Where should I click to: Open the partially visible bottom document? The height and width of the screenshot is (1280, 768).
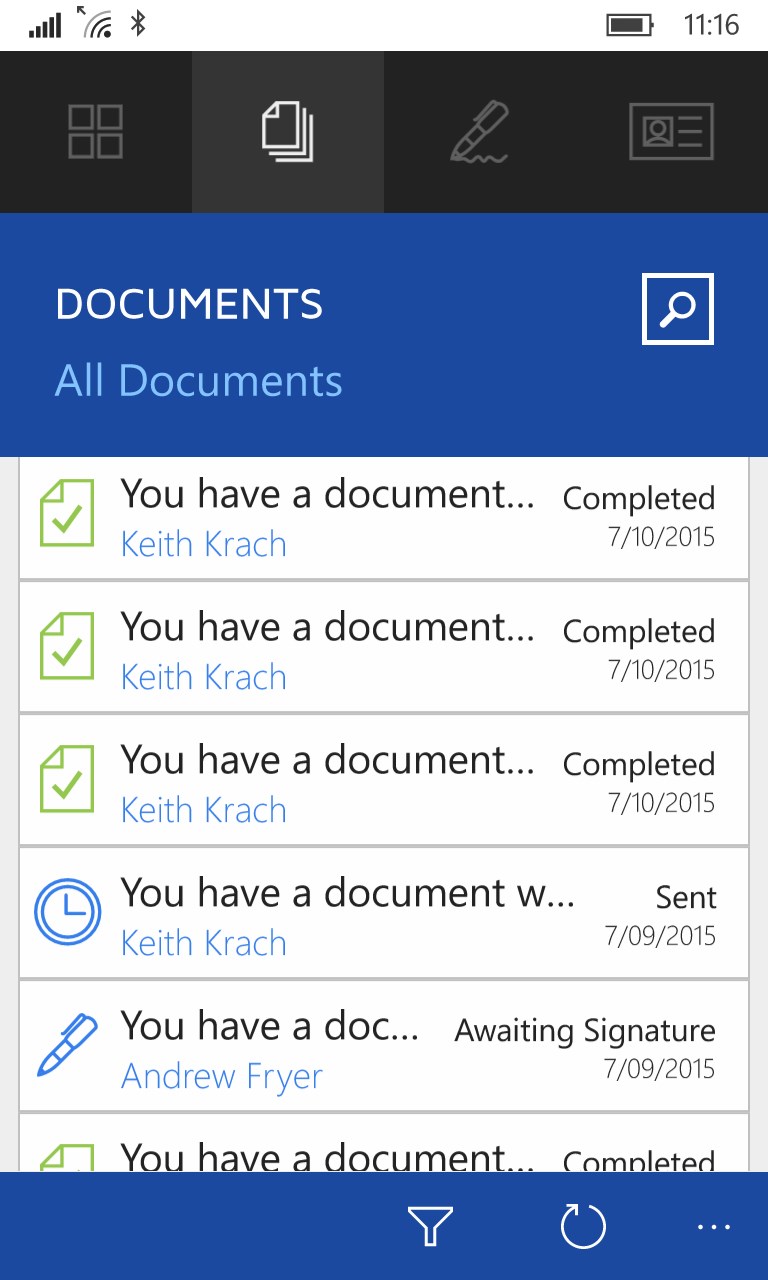coord(384,1143)
